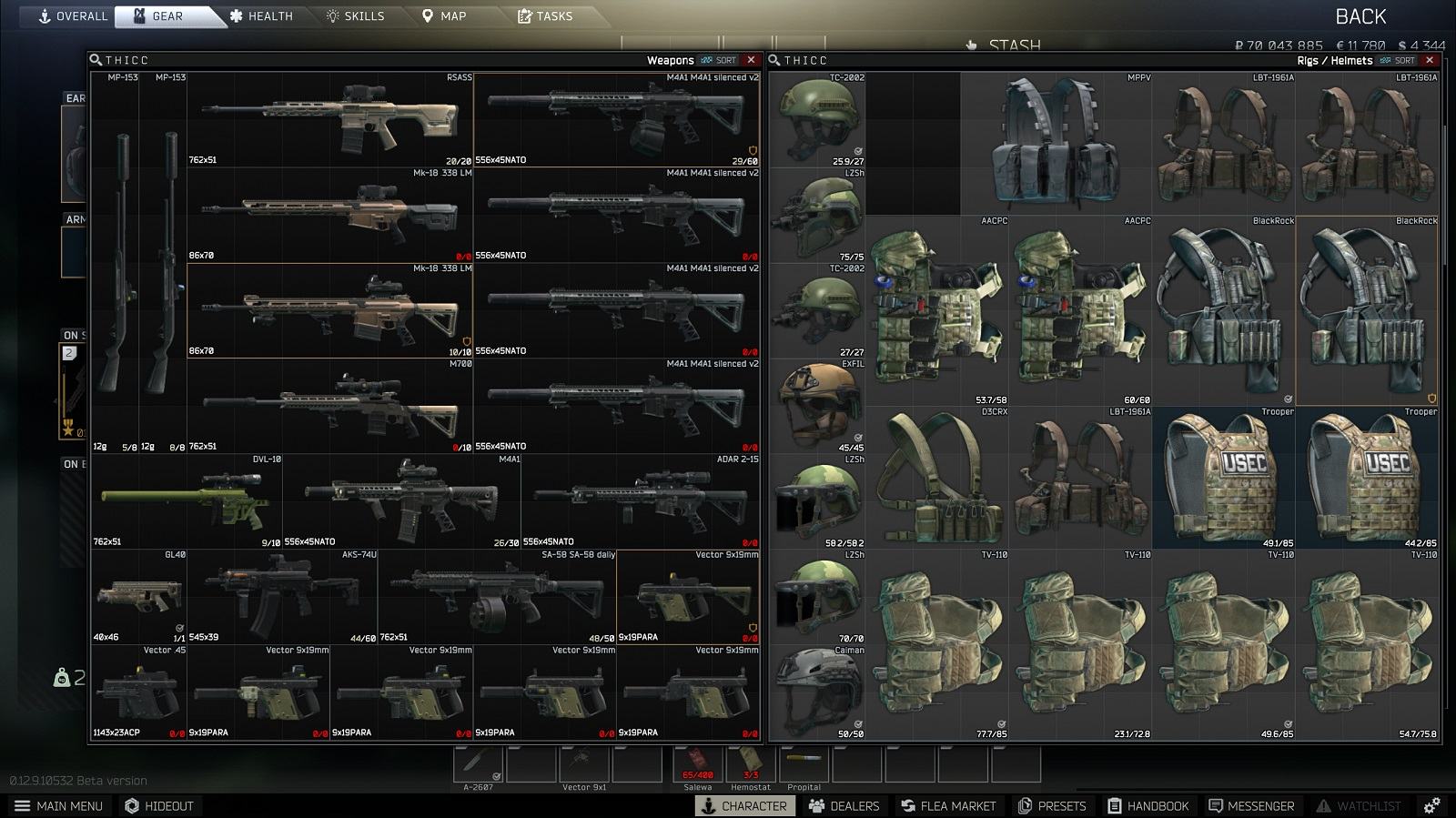The width and height of the screenshot is (1456, 818).
Task: Open the Dealers screen
Action: 844,806
